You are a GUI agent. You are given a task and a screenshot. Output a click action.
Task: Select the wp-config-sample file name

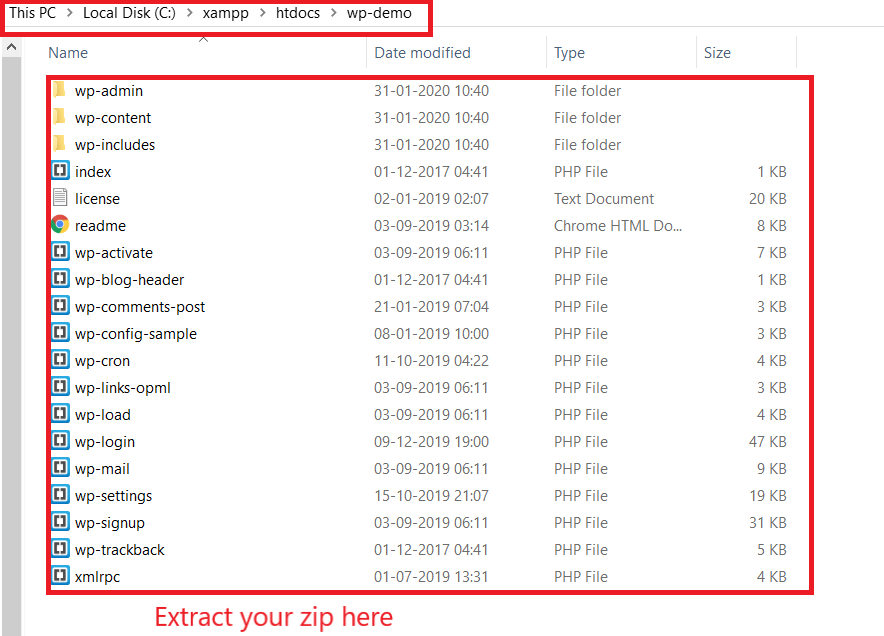coord(136,334)
